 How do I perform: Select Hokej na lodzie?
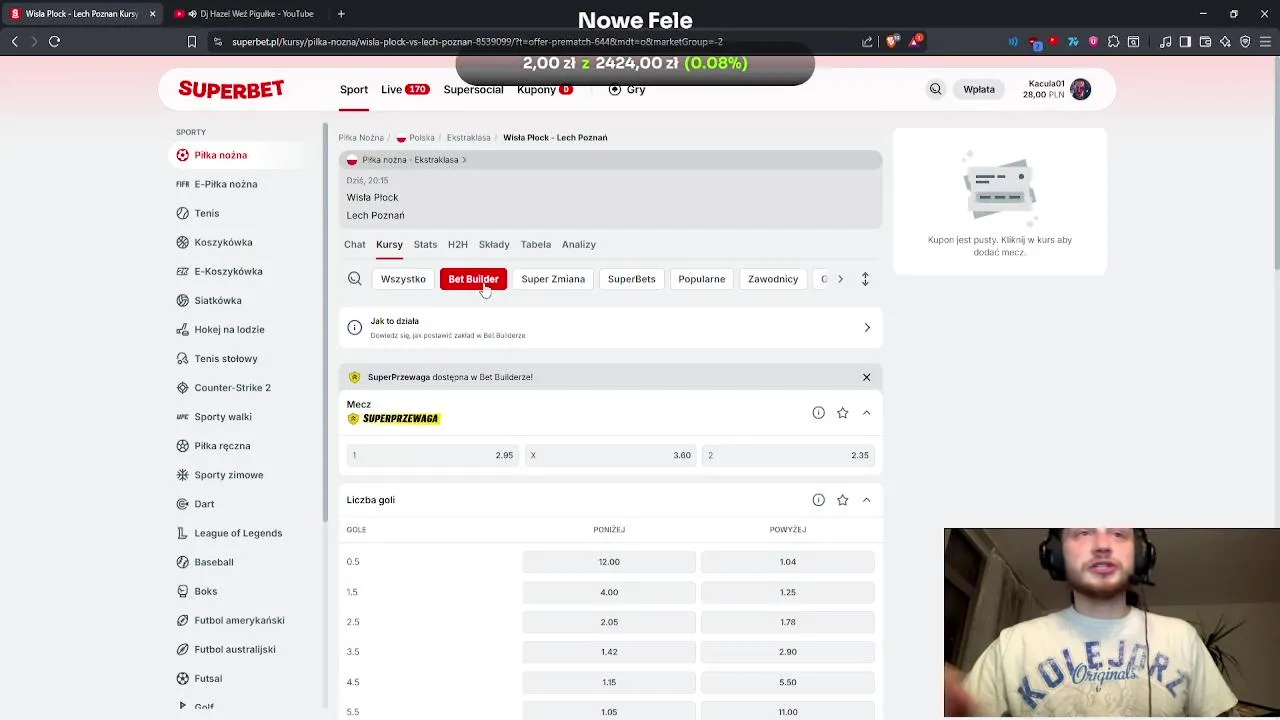(x=220, y=329)
